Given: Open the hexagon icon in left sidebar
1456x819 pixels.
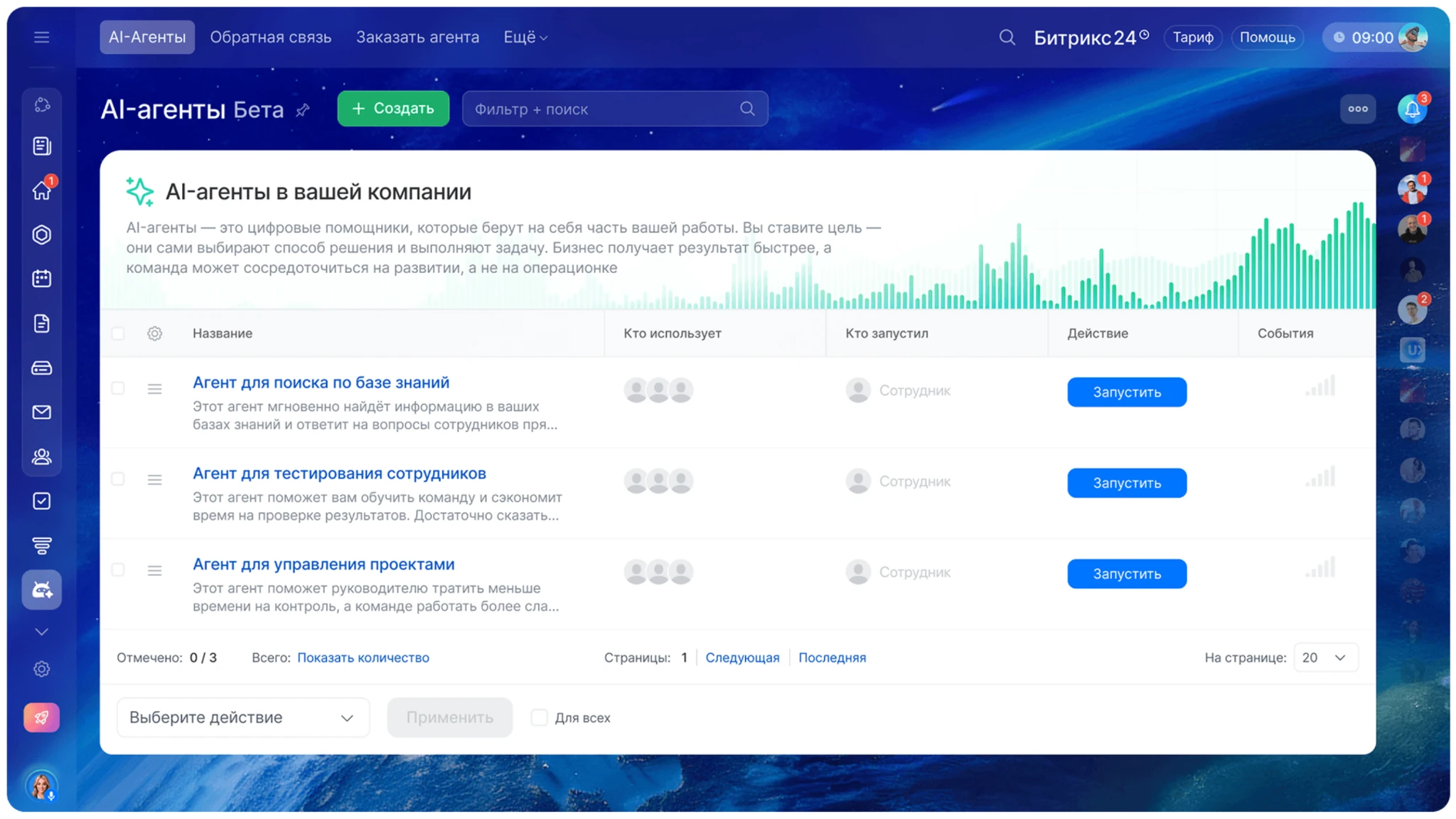Looking at the screenshot, I should pyautogui.click(x=42, y=235).
